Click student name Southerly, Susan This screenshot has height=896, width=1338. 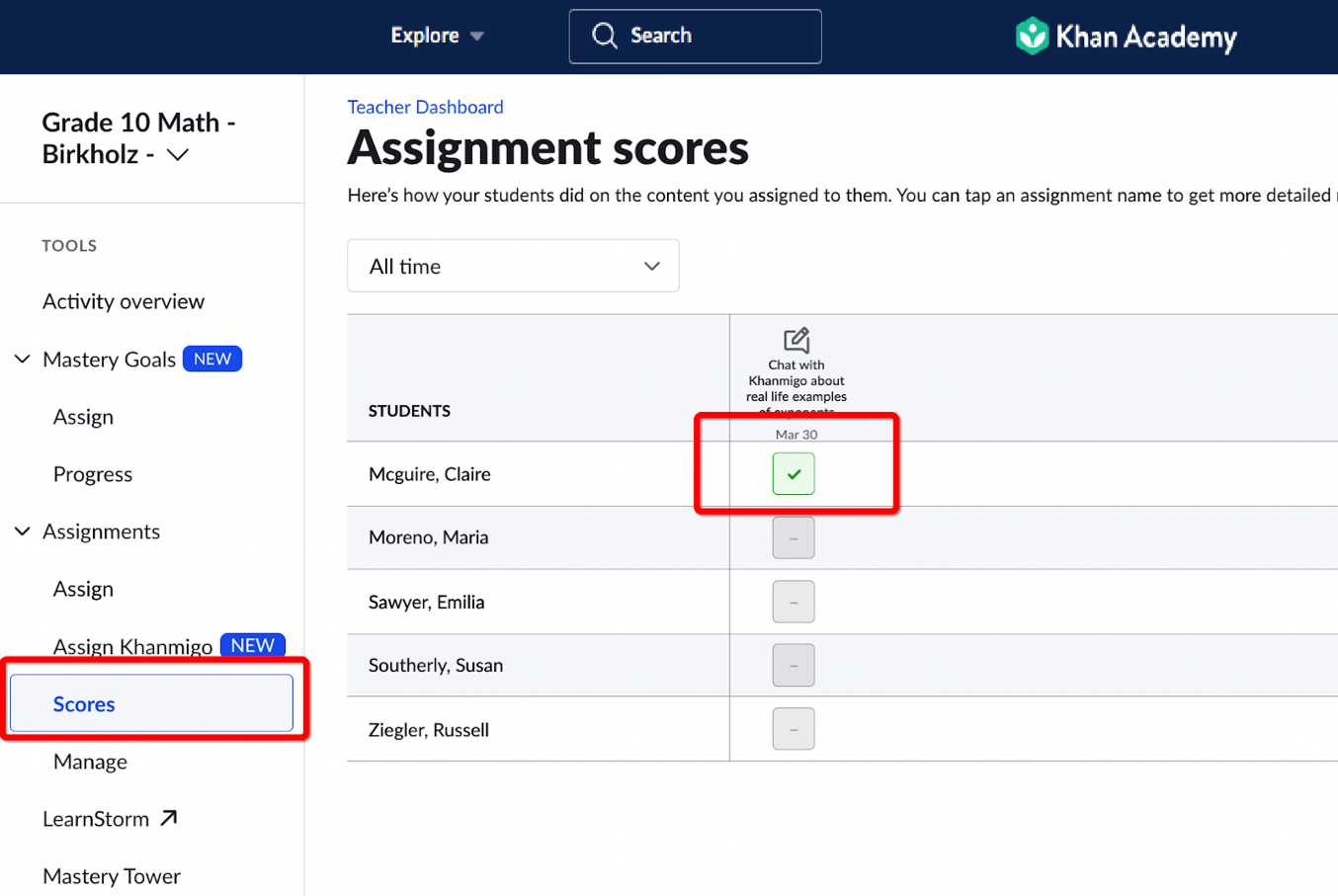point(436,665)
